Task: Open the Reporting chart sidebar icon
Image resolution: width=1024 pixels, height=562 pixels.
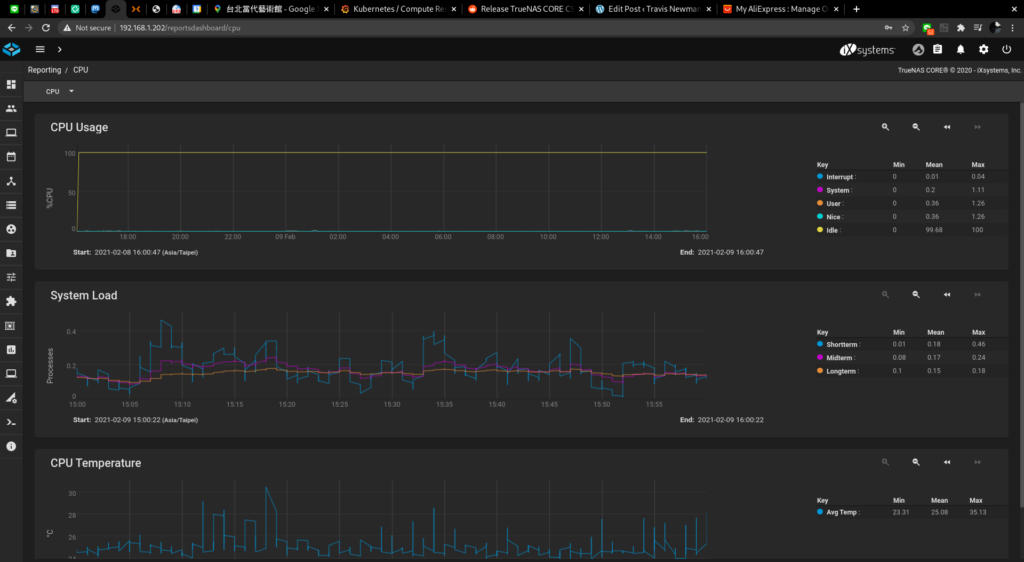Action: (11, 350)
